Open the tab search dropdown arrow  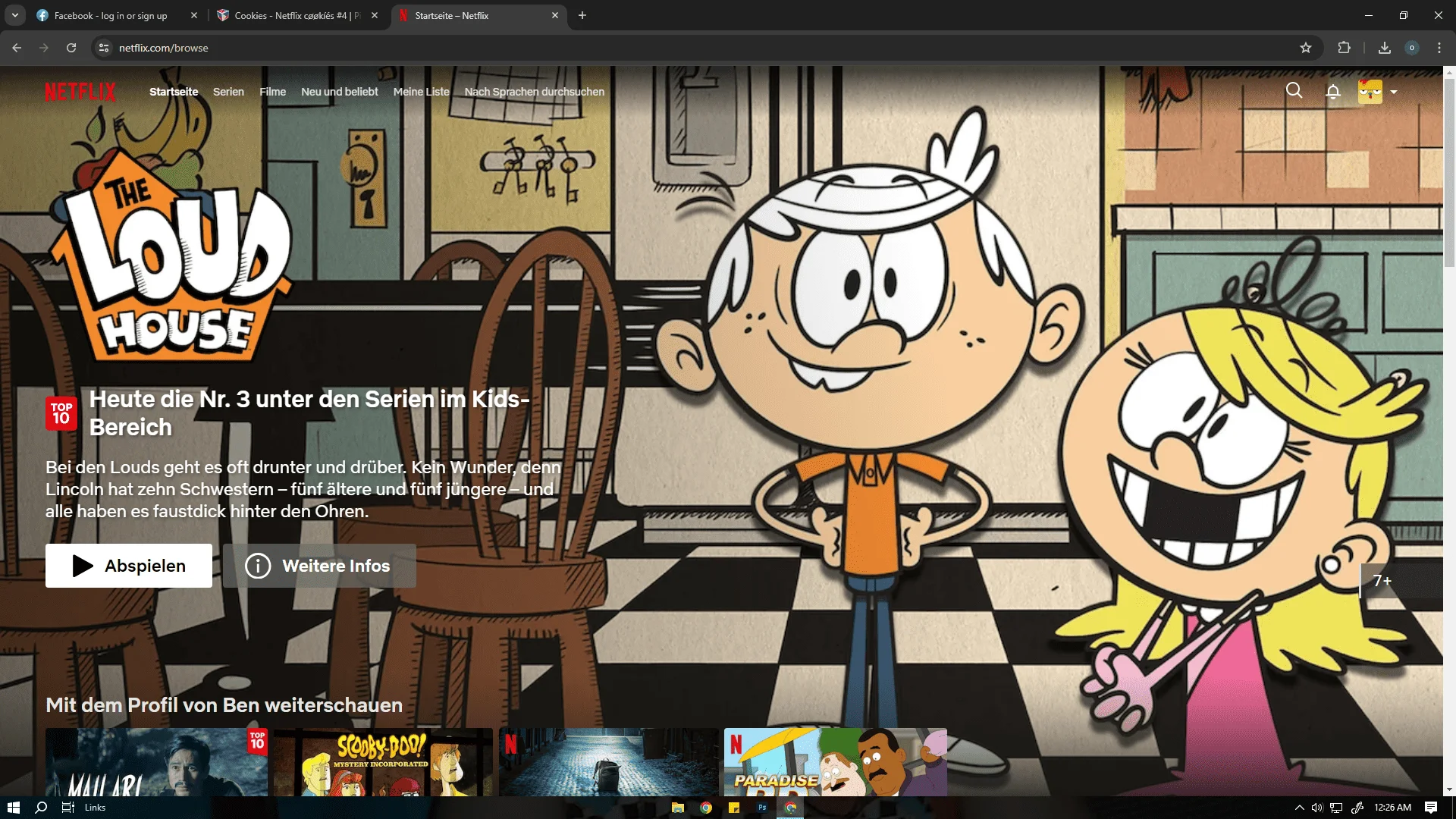pyautogui.click(x=14, y=15)
